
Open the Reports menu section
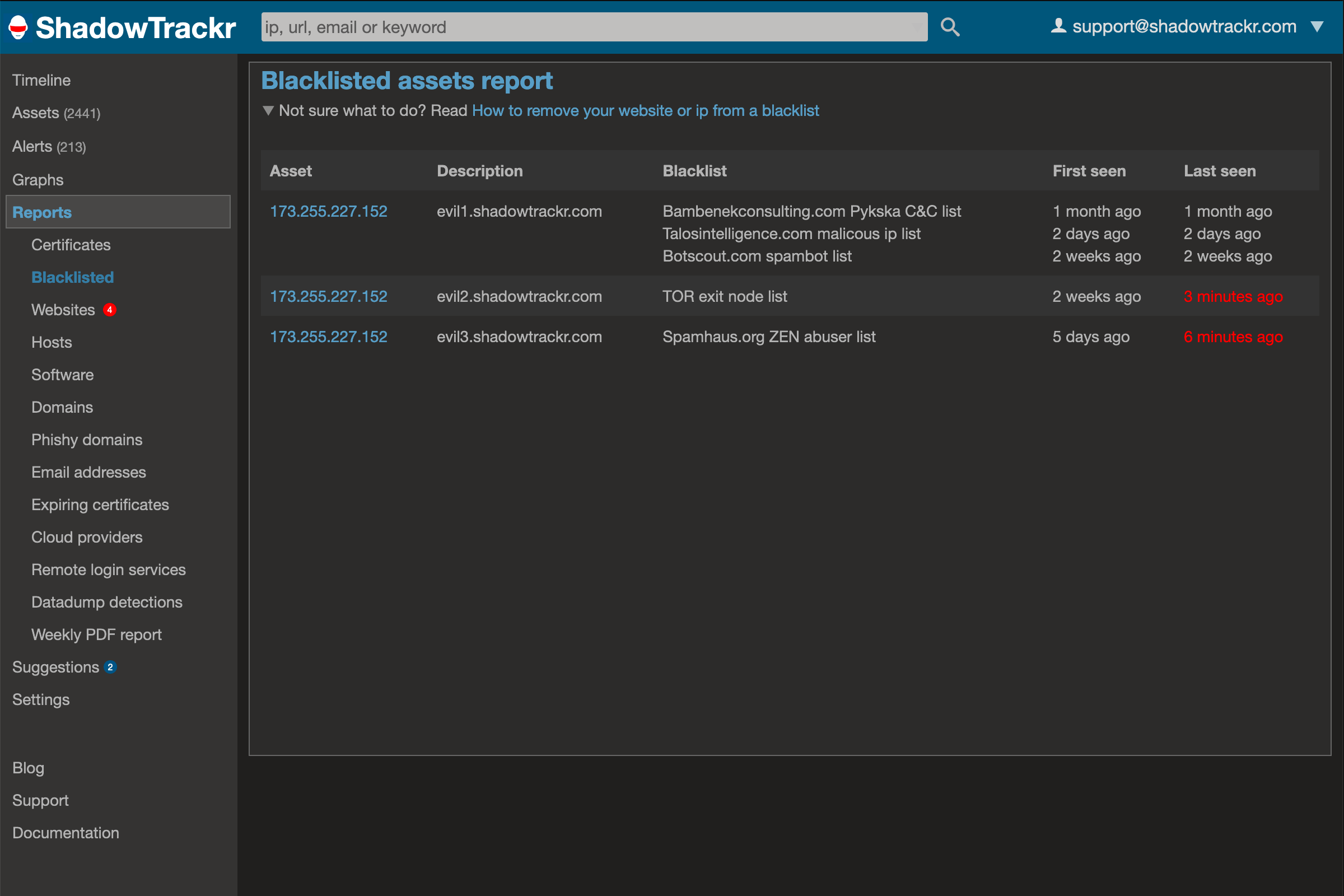[42, 212]
